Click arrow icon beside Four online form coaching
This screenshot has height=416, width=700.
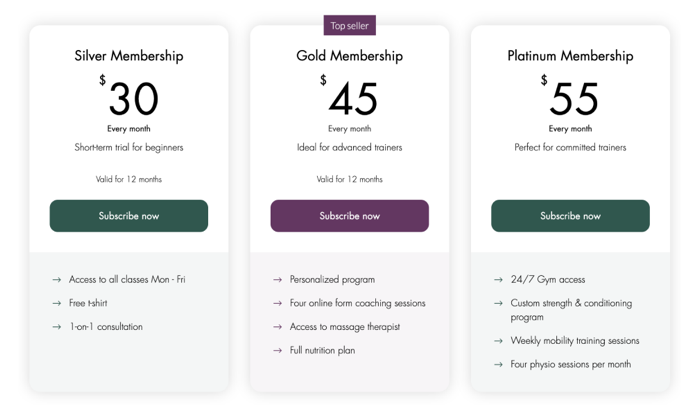click(x=278, y=303)
